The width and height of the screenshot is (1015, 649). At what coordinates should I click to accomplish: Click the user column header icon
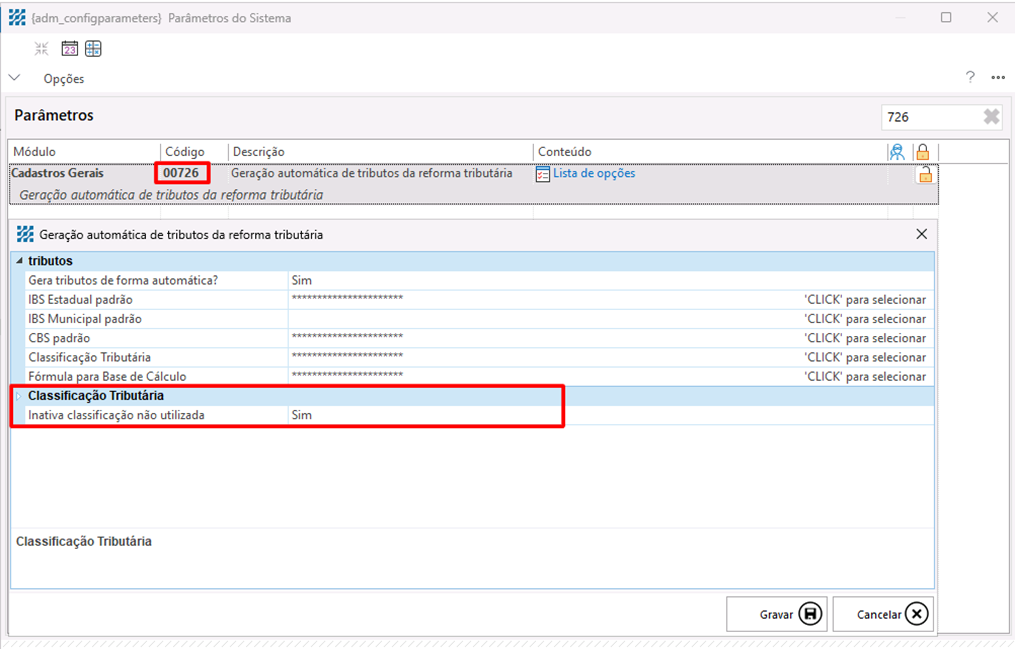tap(897, 152)
